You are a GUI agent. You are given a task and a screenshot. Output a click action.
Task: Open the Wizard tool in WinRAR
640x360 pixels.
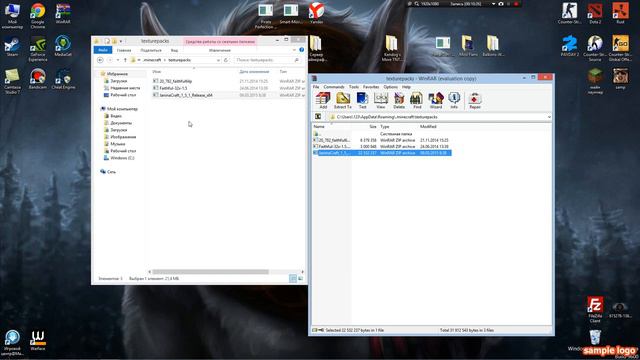(436, 100)
